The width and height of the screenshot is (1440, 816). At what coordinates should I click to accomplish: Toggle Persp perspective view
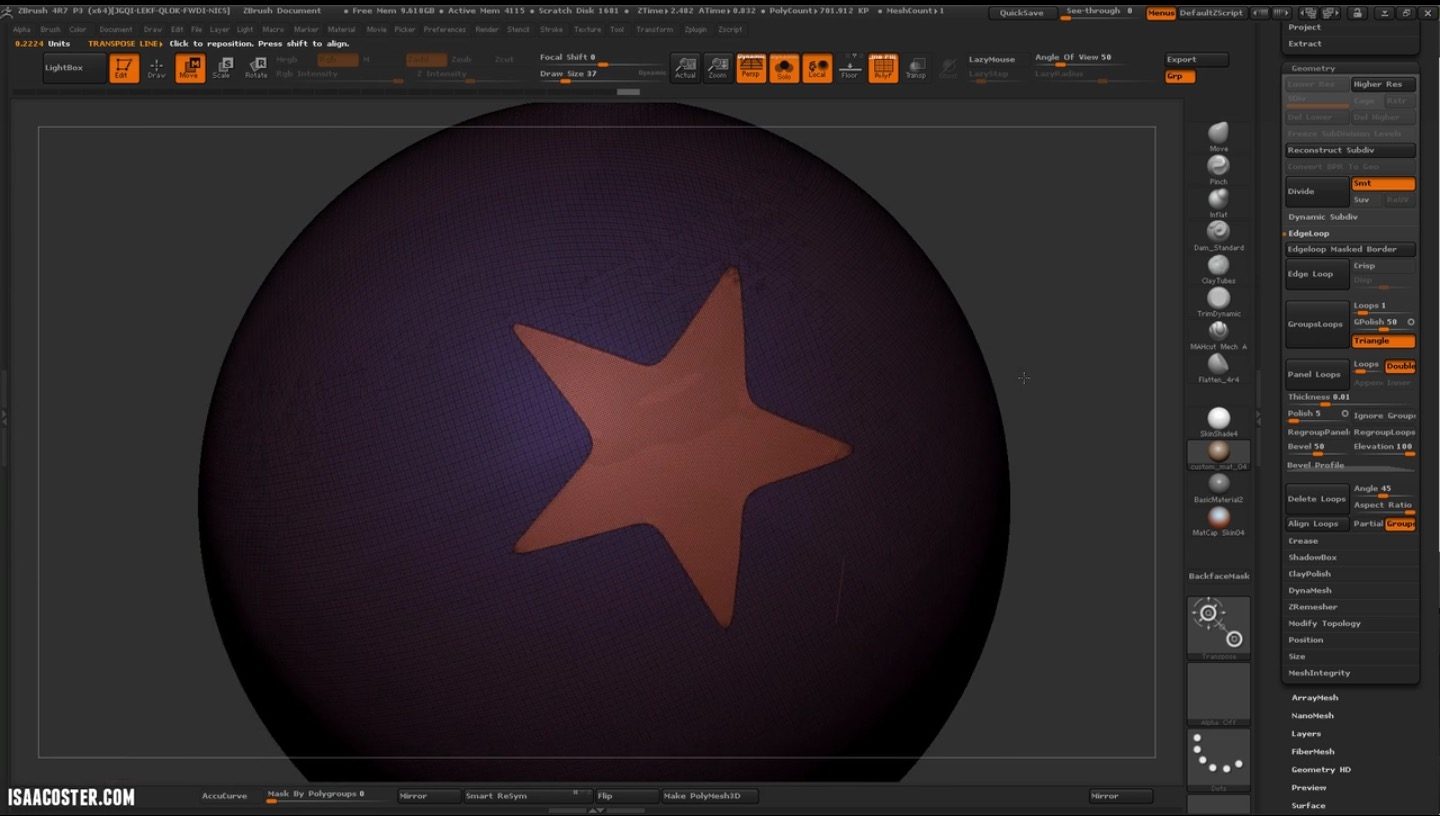click(751, 68)
